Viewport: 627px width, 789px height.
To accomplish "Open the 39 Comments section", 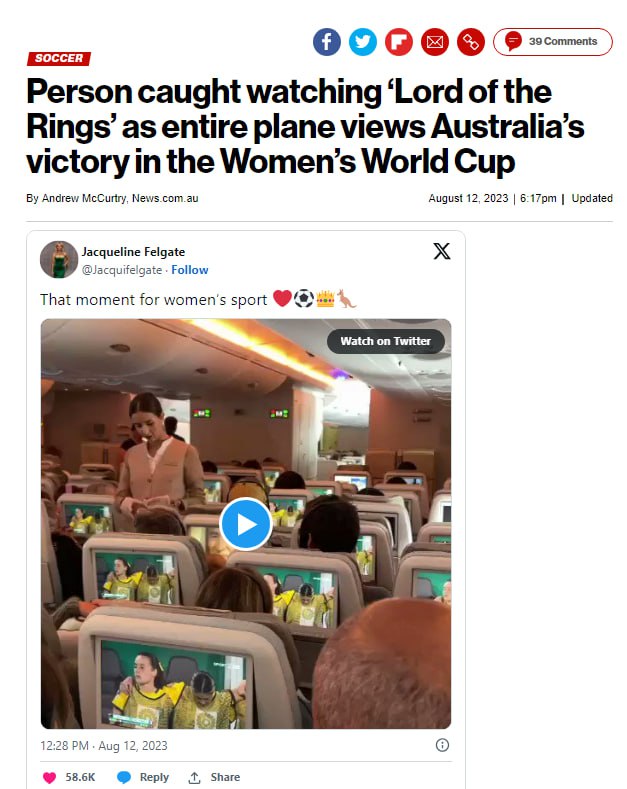I will pyautogui.click(x=553, y=42).
